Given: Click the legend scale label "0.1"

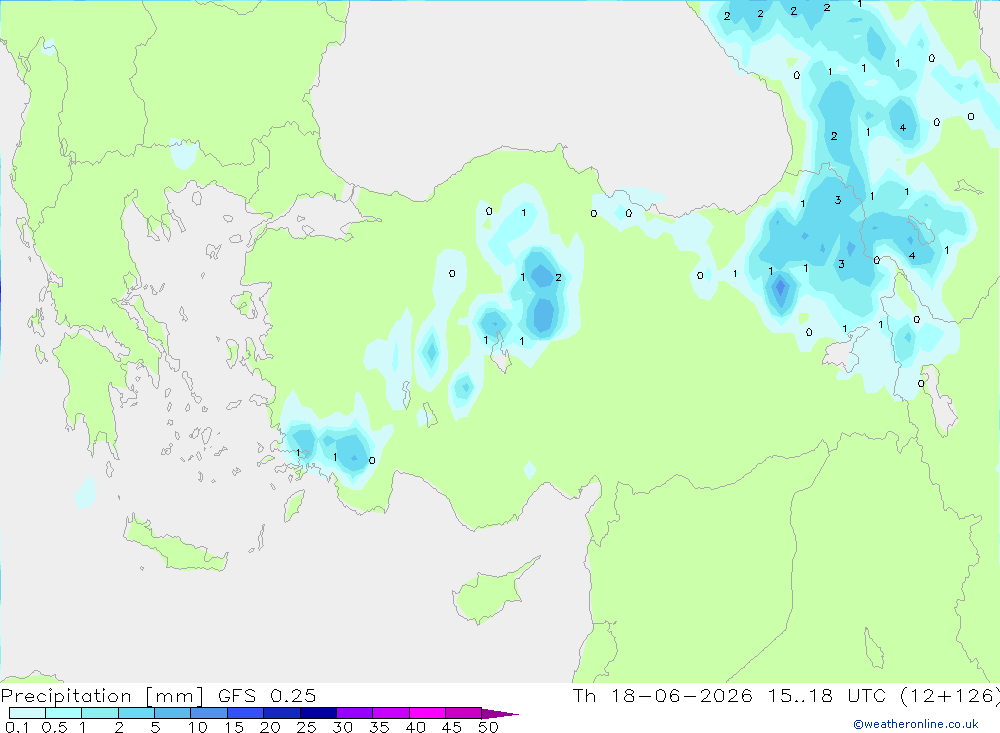Looking at the screenshot, I should [17, 727].
